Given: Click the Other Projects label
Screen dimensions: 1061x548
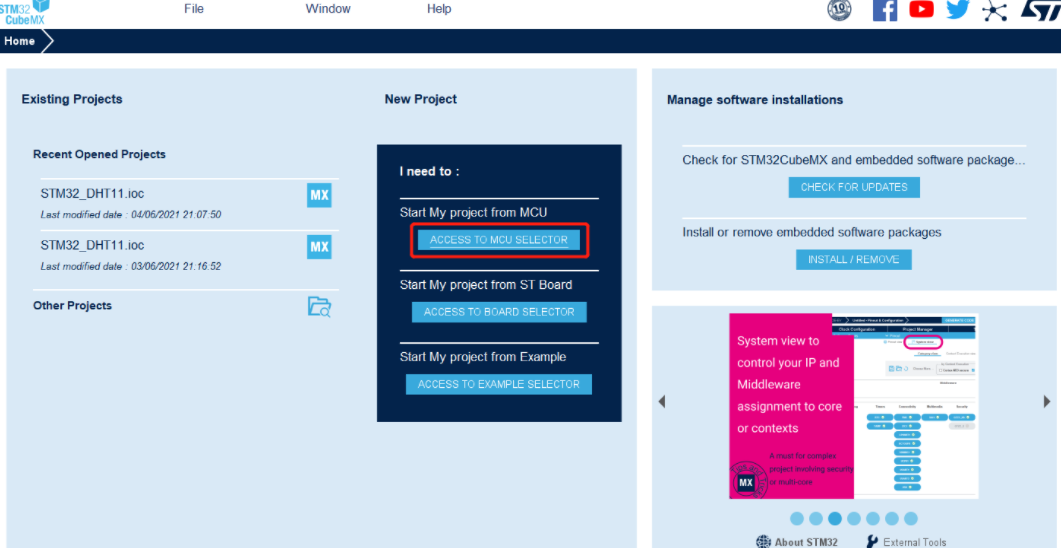Looking at the screenshot, I should (72, 306).
